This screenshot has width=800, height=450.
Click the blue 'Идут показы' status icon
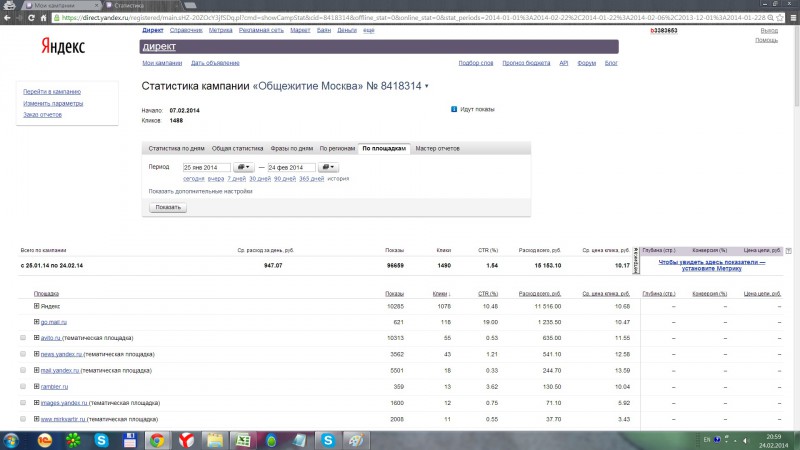click(x=454, y=109)
